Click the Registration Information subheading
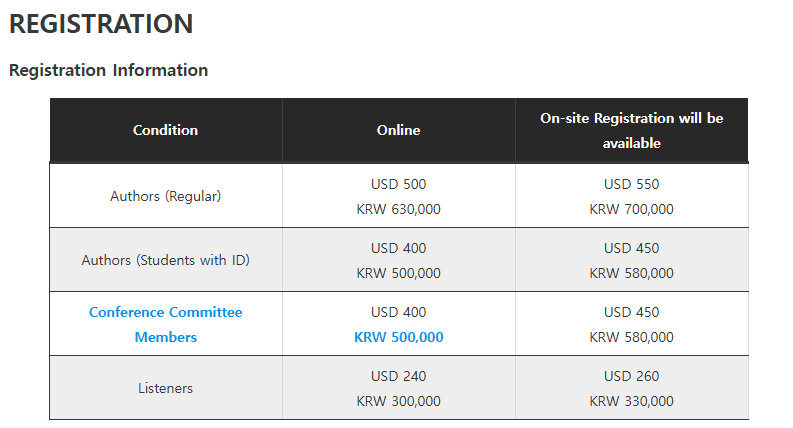793x428 pixels. [109, 70]
